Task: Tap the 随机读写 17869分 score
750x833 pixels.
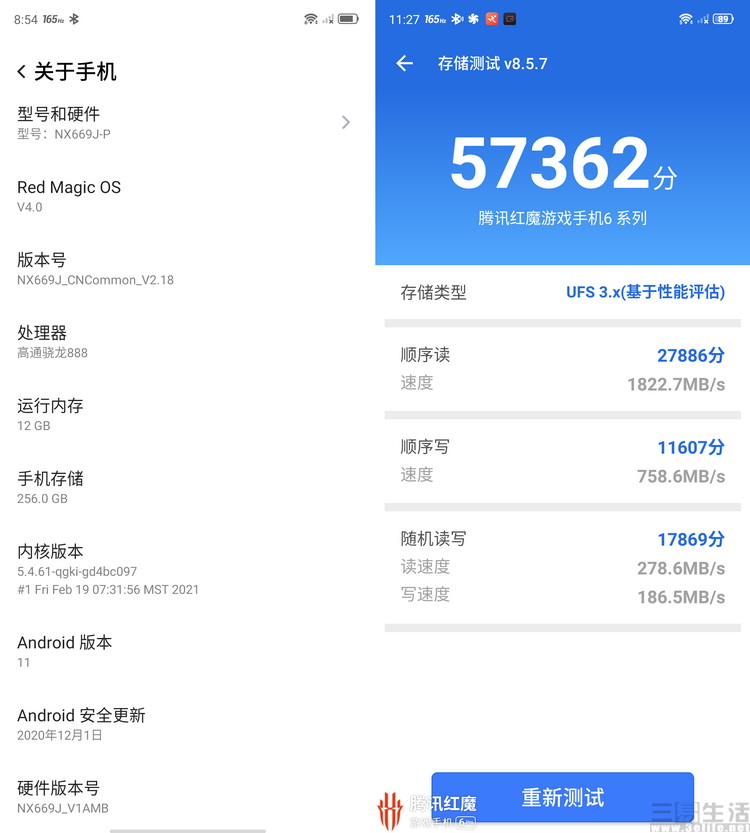Action: click(691, 539)
